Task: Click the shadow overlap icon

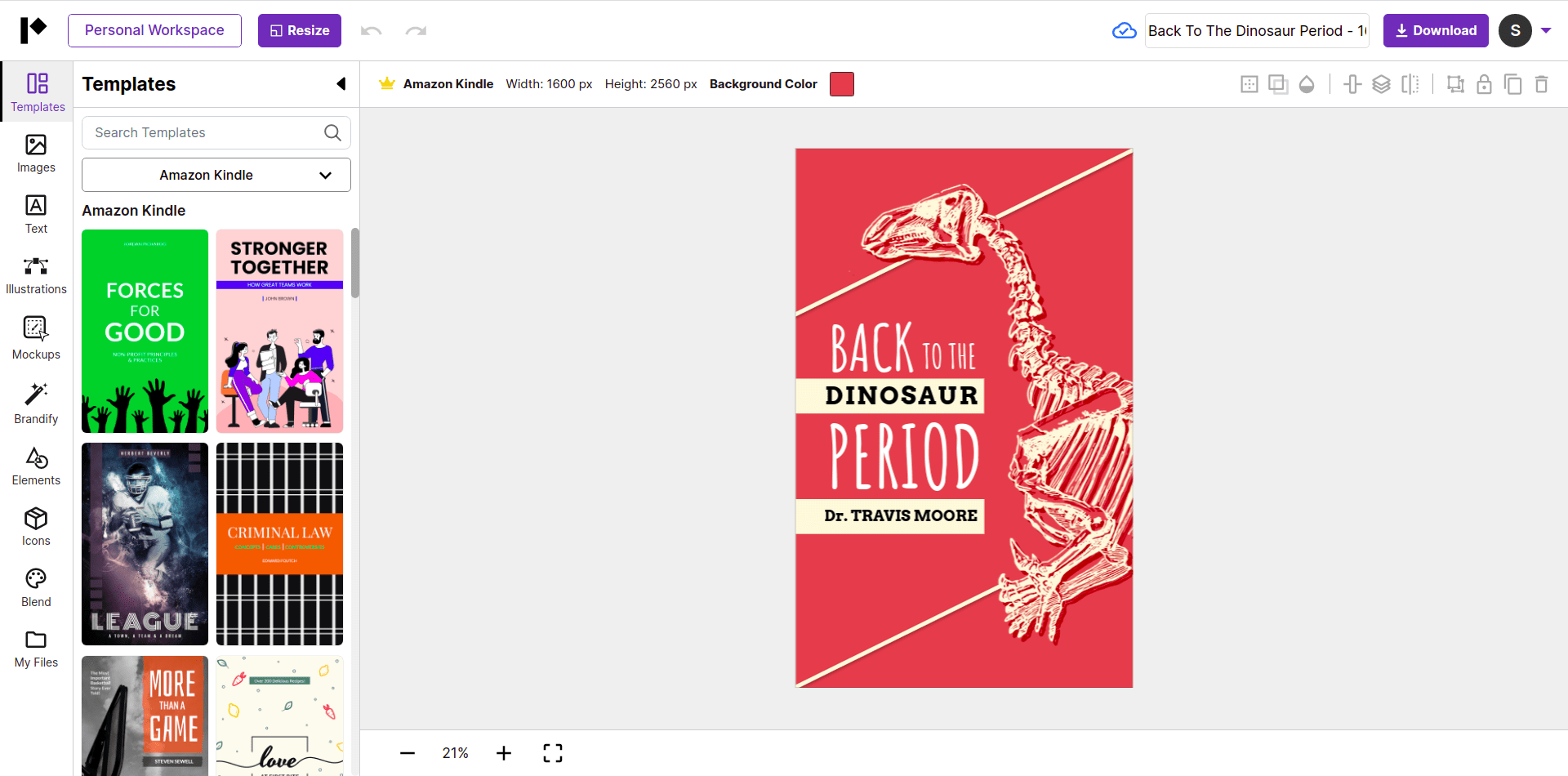Action: [1277, 84]
